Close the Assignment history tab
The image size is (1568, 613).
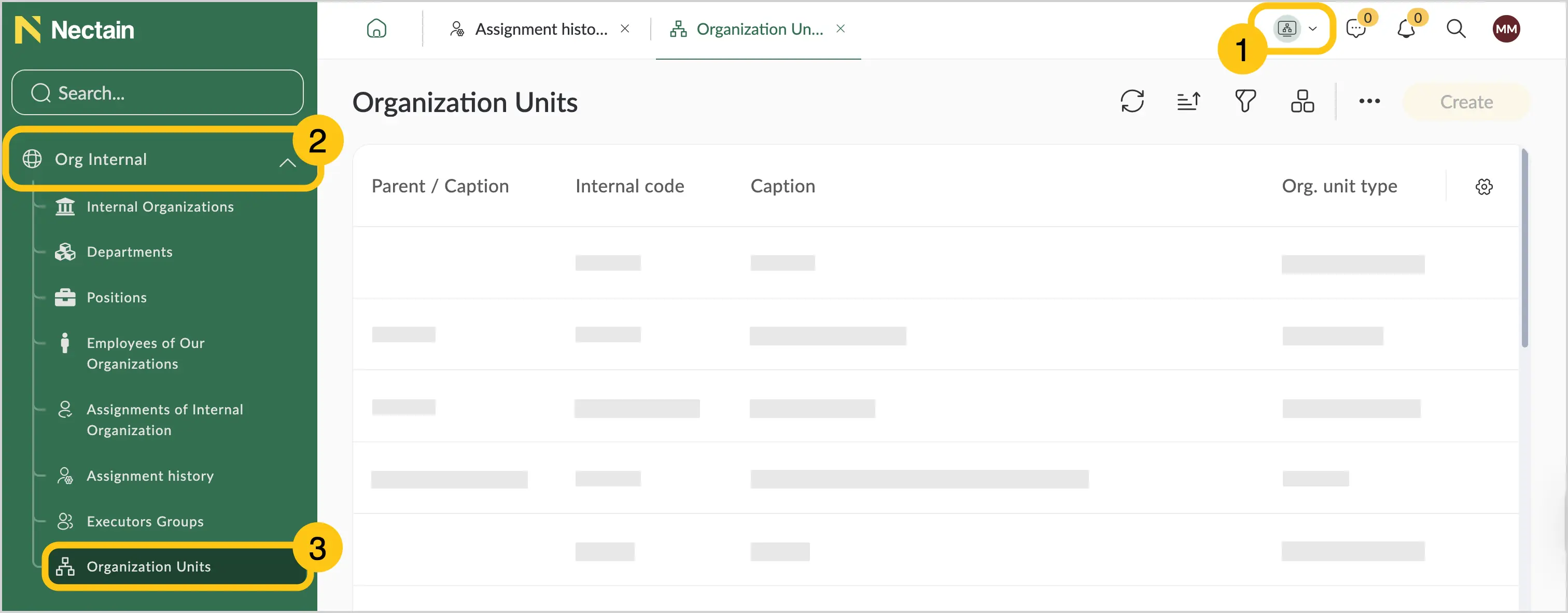pyautogui.click(x=624, y=29)
